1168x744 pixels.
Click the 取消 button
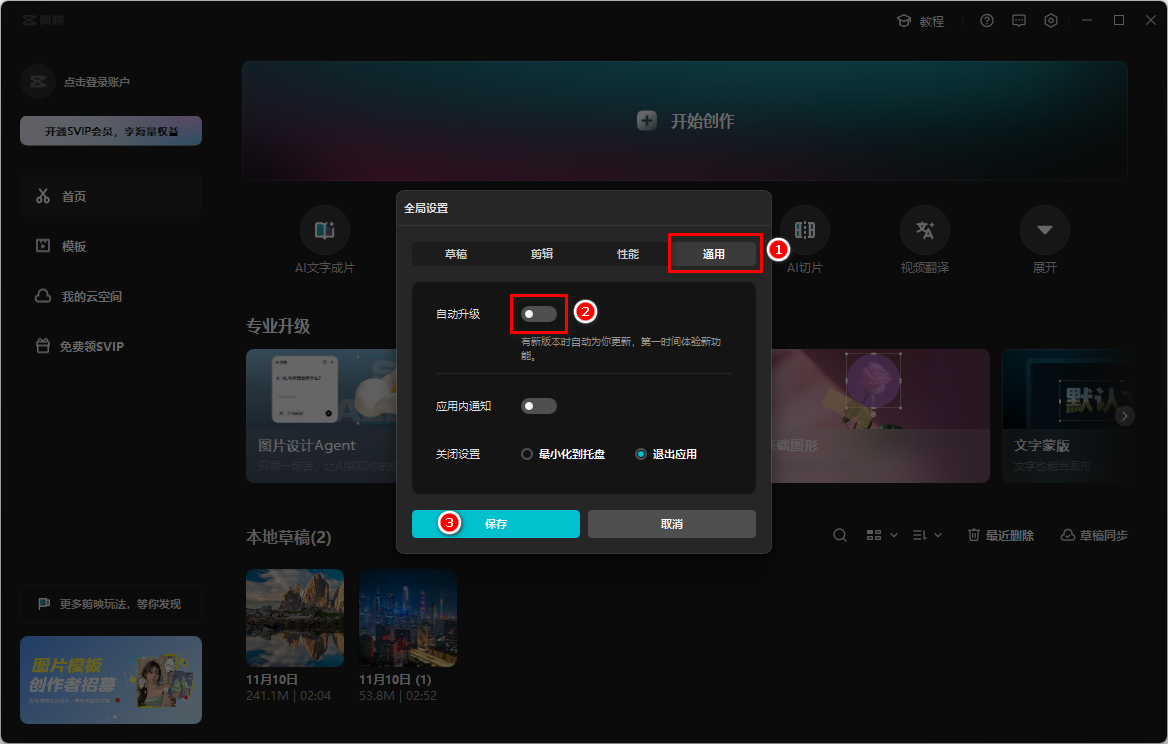671,524
